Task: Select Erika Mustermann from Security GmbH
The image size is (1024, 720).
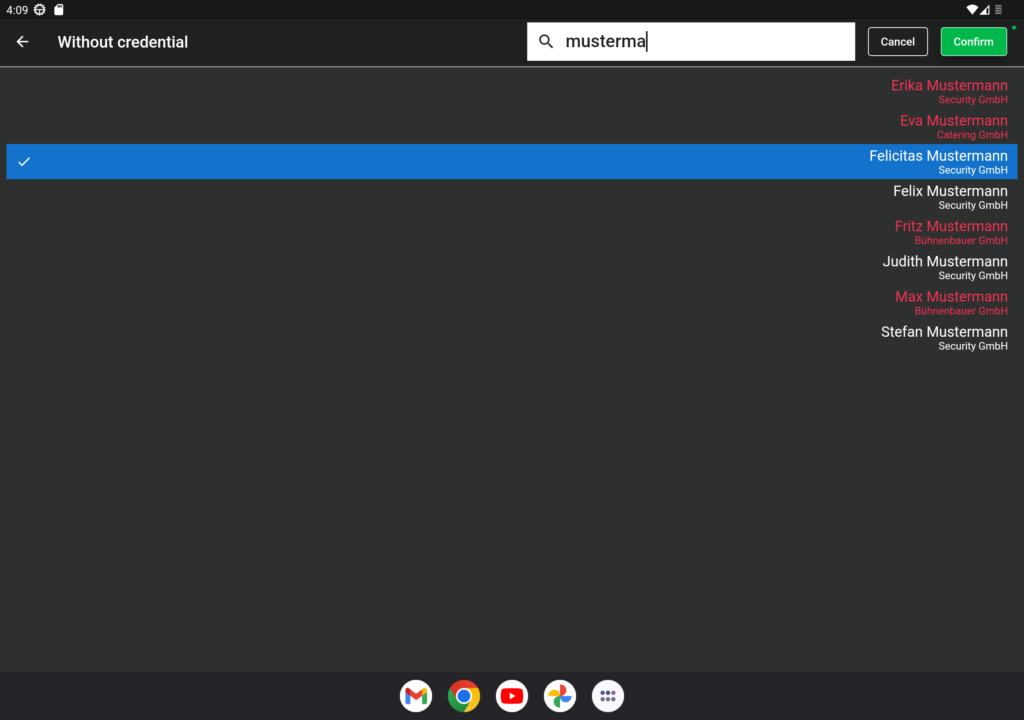Action: 512,91
